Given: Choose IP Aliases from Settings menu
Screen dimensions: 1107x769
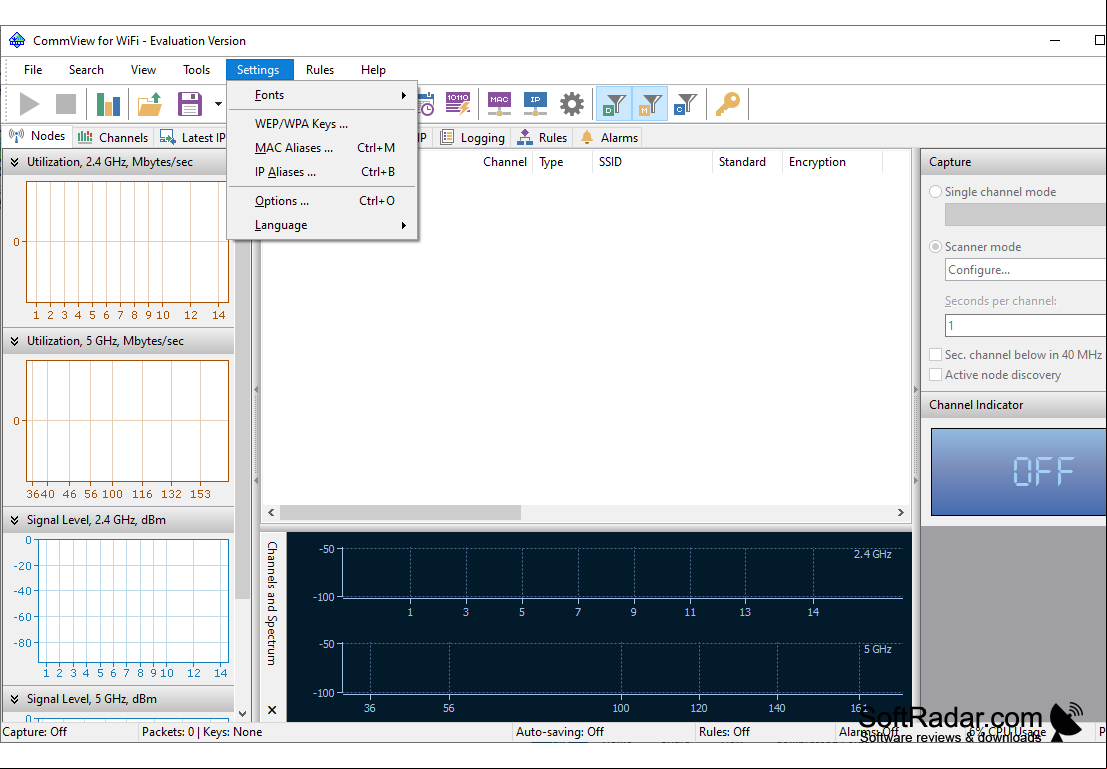Looking at the screenshot, I should (x=323, y=172).
